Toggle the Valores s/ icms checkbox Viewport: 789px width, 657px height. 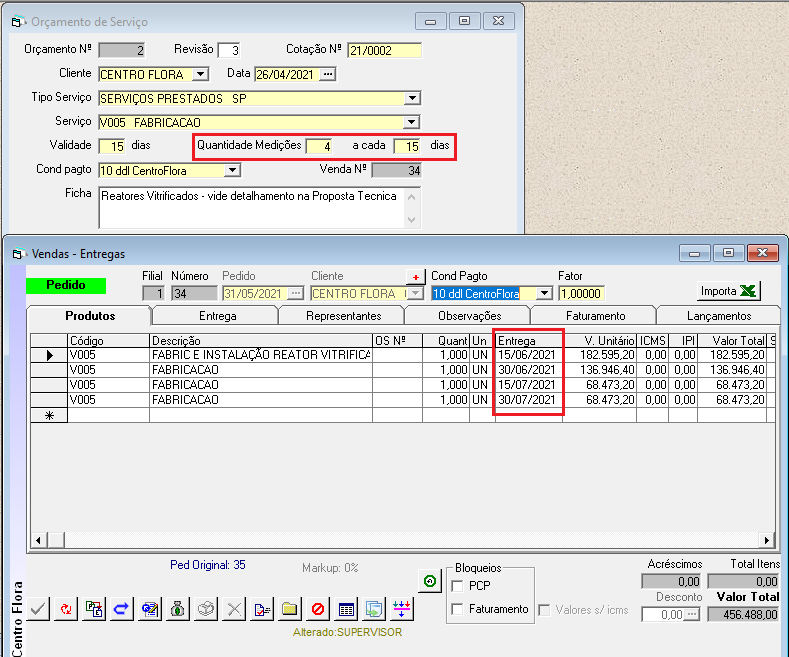tap(545, 609)
